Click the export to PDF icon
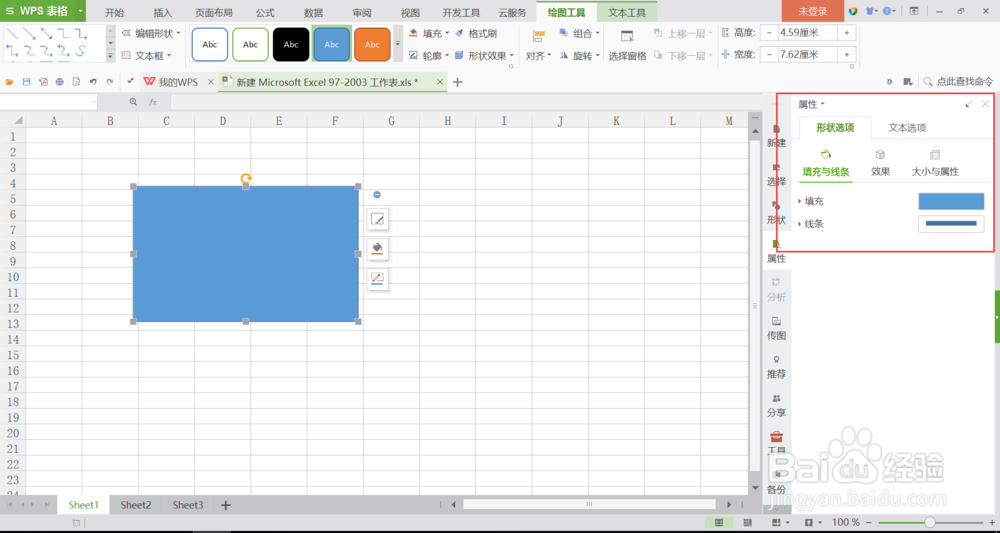This screenshot has width=1000, height=533. [x=43, y=82]
